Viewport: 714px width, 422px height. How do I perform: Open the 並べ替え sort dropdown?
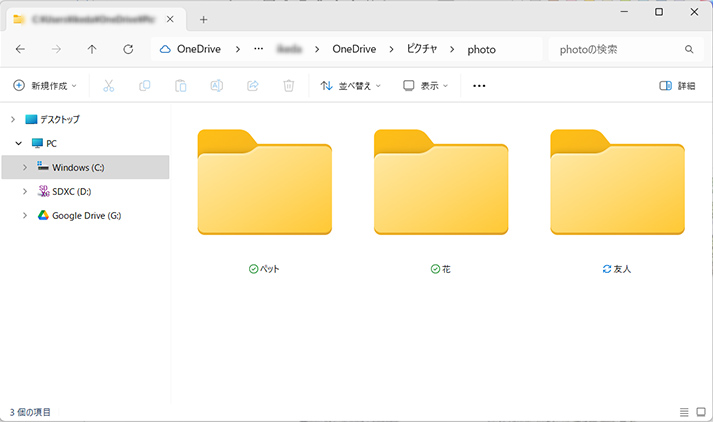coord(351,86)
